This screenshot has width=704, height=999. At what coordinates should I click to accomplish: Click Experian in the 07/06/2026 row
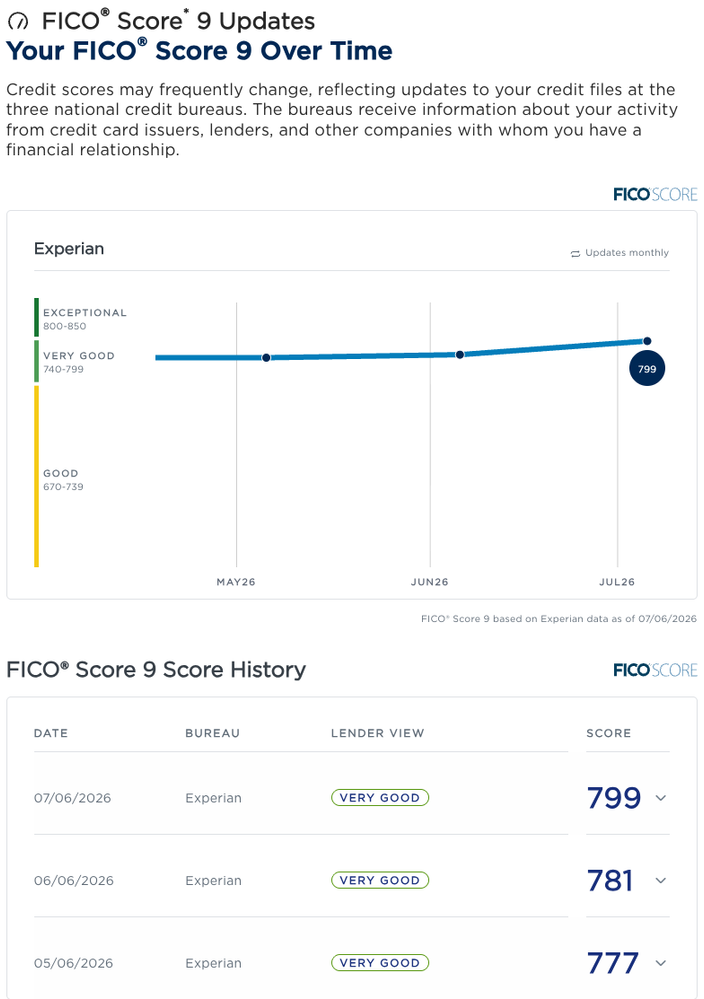[213, 798]
